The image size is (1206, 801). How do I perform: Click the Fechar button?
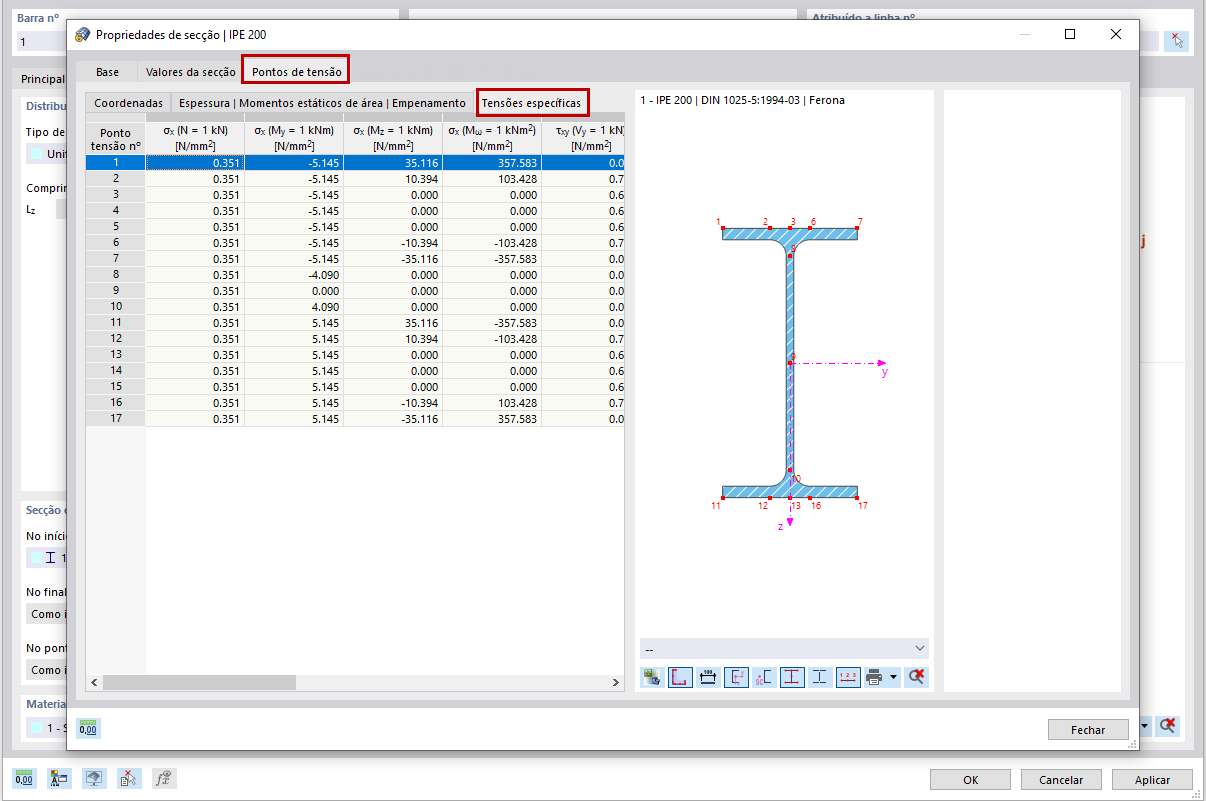point(1088,730)
